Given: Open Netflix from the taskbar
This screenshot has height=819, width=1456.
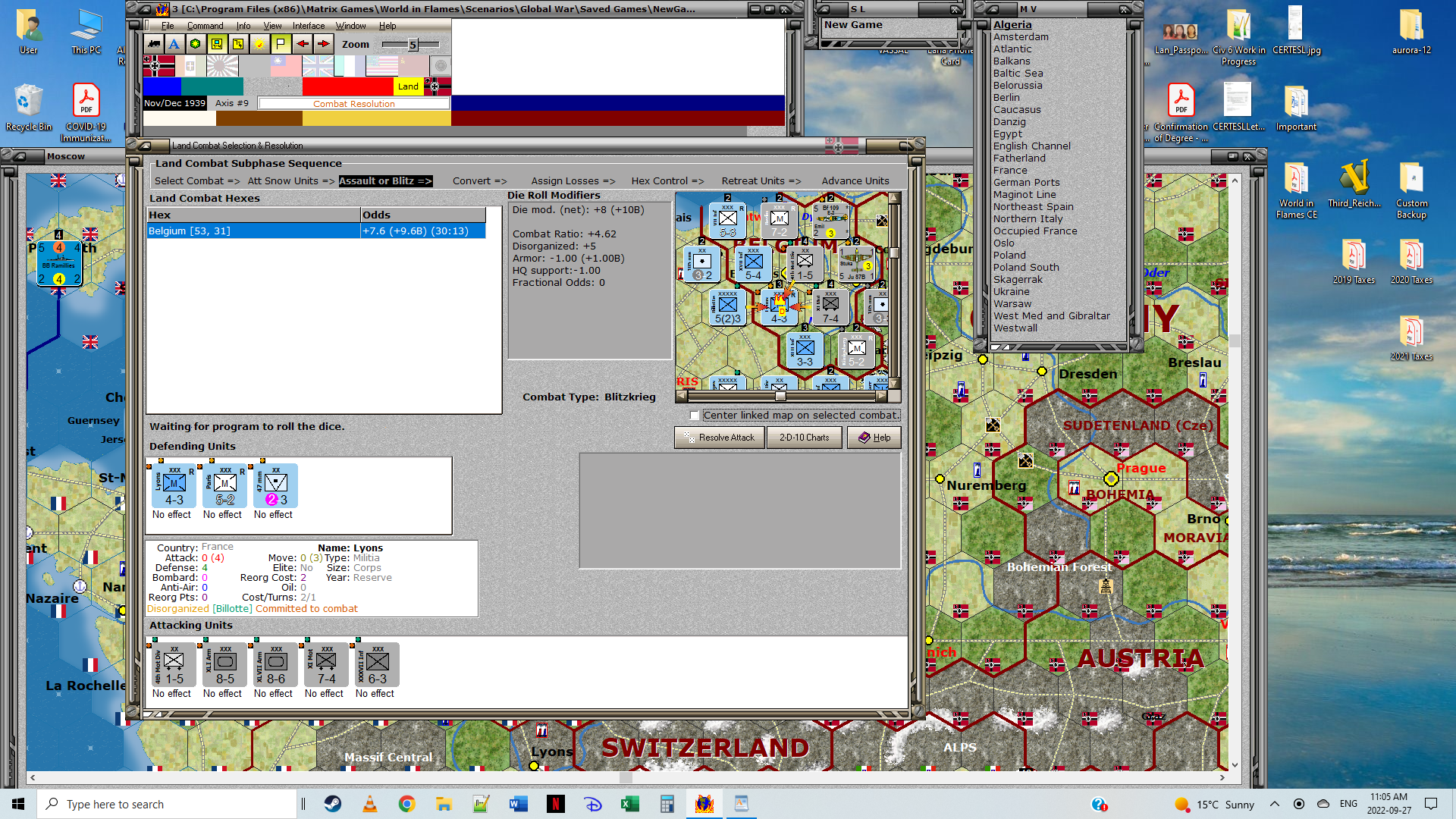Looking at the screenshot, I should [x=556, y=804].
